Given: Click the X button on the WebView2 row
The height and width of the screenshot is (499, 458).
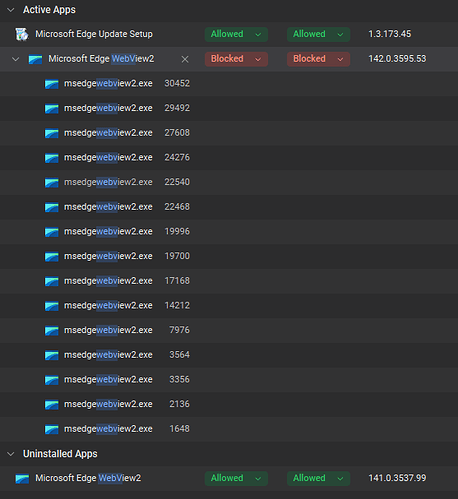Looking at the screenshot, I should tap(185, 59).
